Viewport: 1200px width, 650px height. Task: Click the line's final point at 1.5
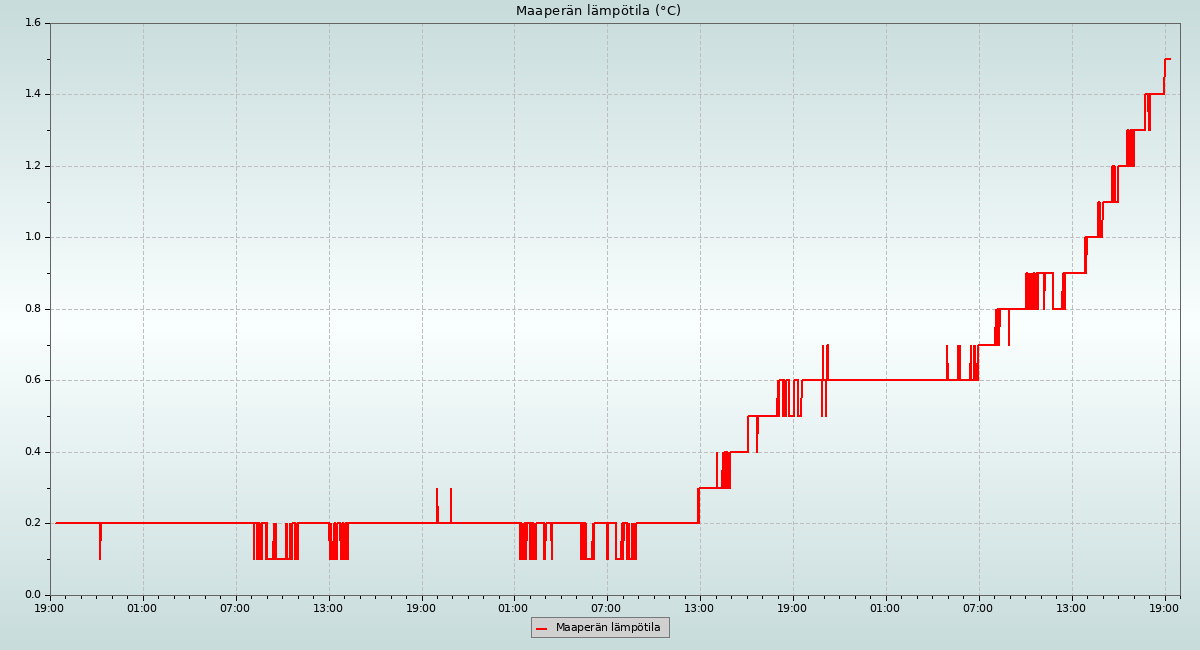click(1169, 59)
